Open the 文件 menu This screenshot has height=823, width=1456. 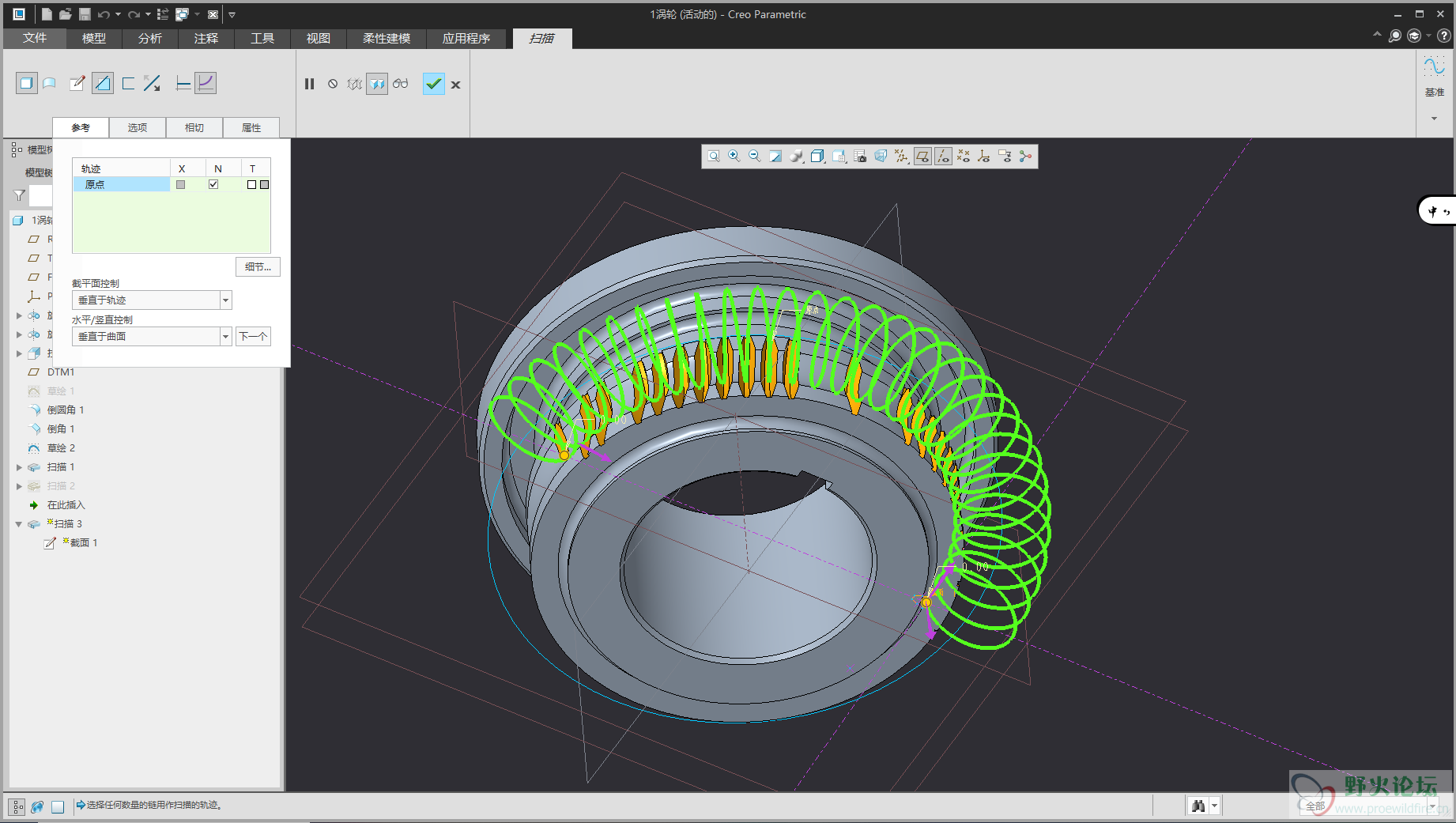point(35,38)
